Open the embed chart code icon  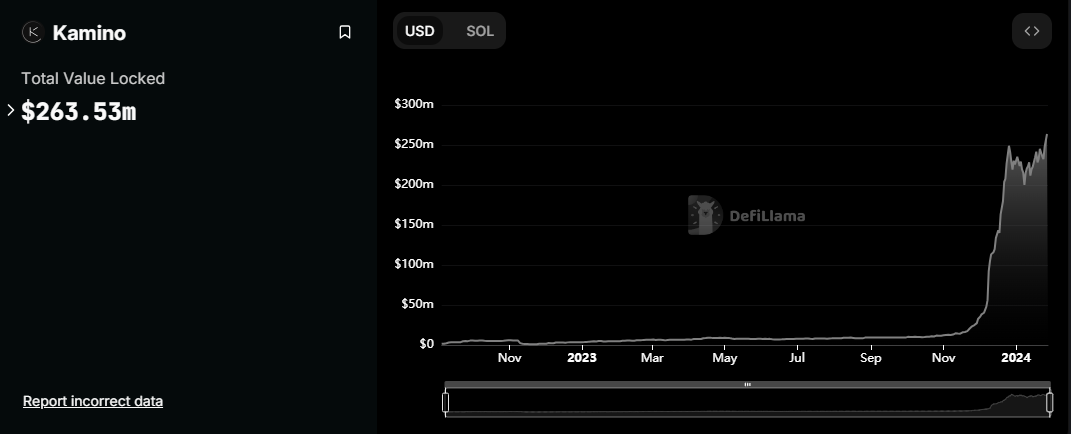pyautogui.click(x=1031, y=31)
